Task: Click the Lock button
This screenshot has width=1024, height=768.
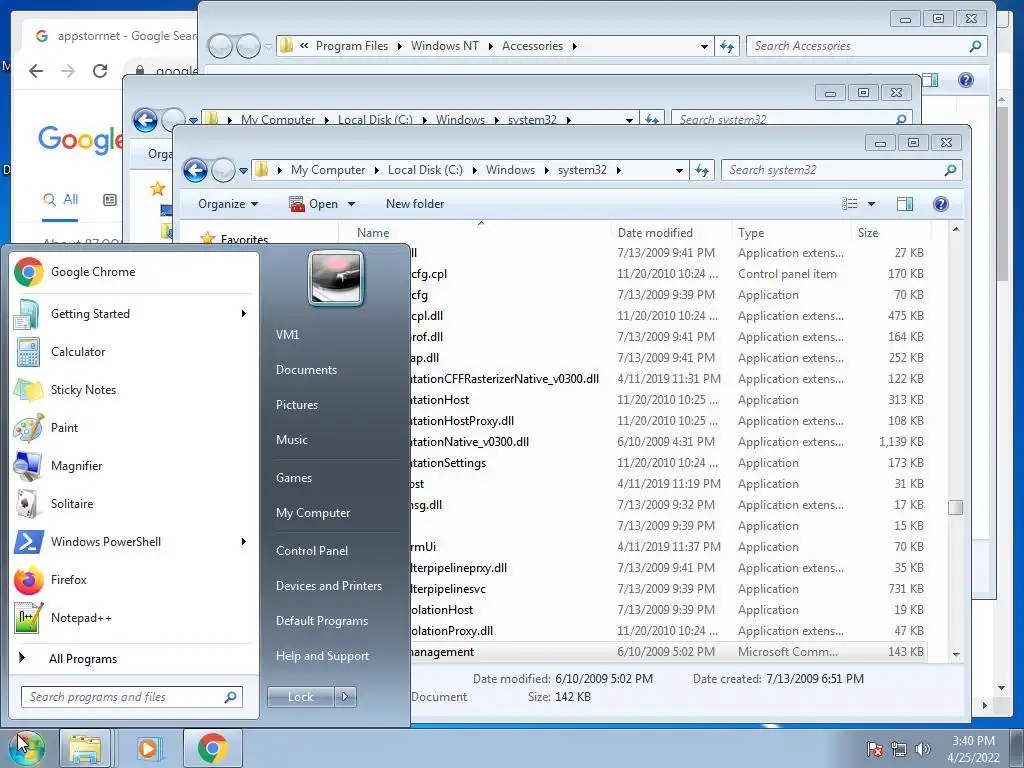Action: [x=300, y=697]
